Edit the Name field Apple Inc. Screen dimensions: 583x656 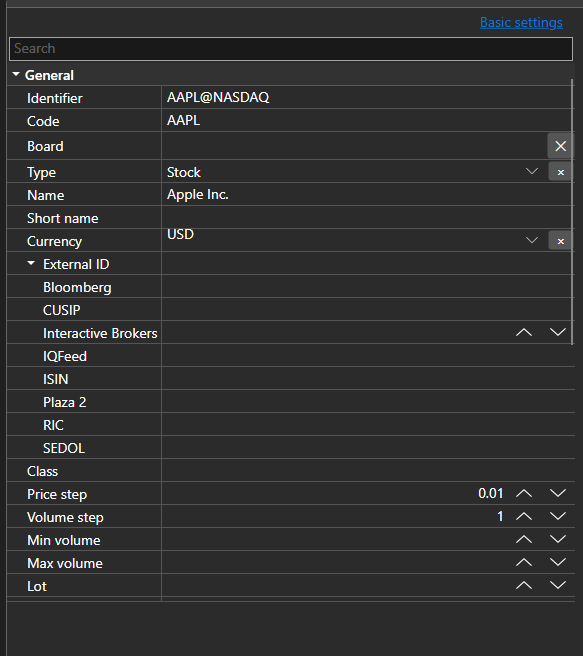pos(366,195)
